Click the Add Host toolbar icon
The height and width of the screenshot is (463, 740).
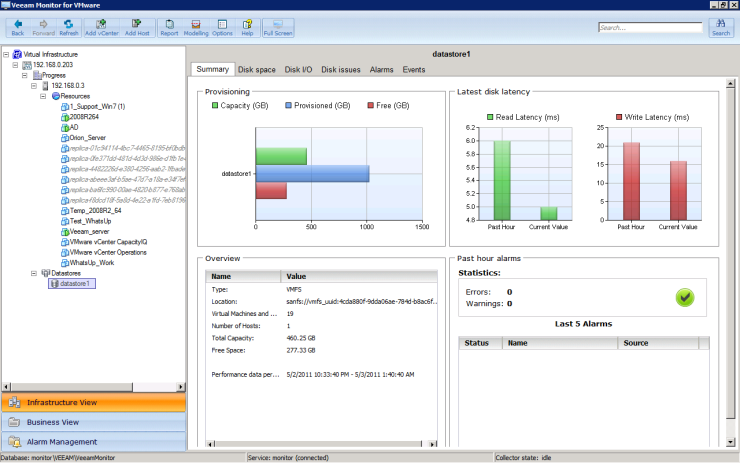(x=137, y=24)
